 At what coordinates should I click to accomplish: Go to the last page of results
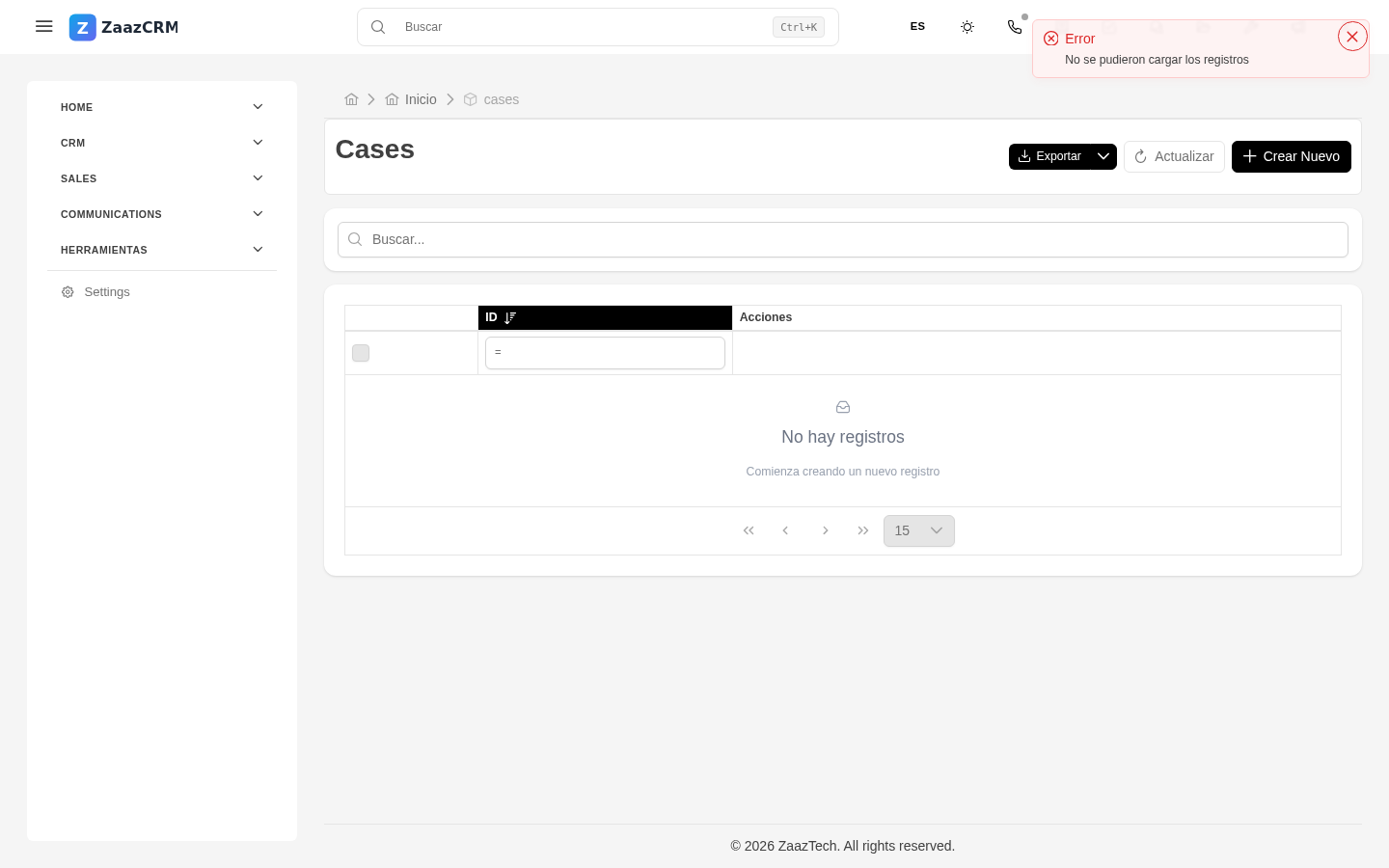(863, 530)
